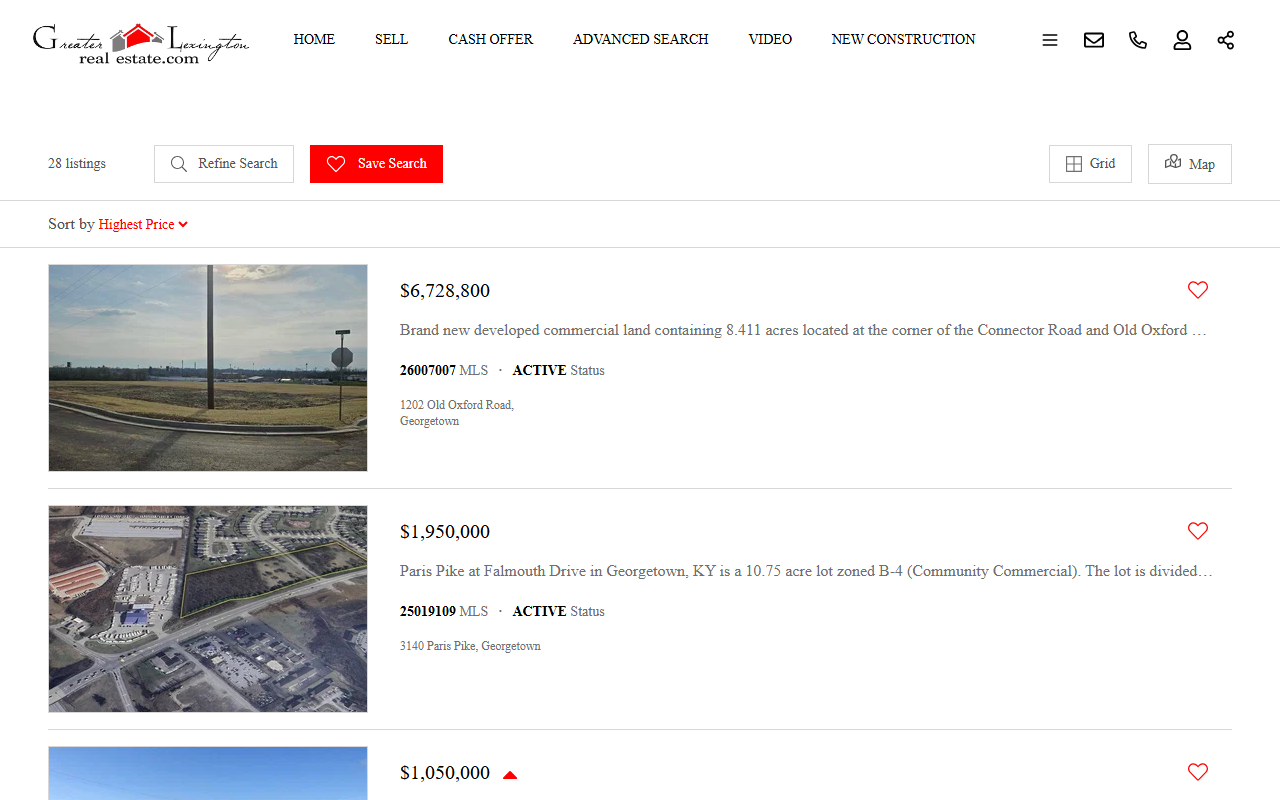Screen dimensions: 1280x800
Task: Open the $1,950,000 price link
Action: 445,532
